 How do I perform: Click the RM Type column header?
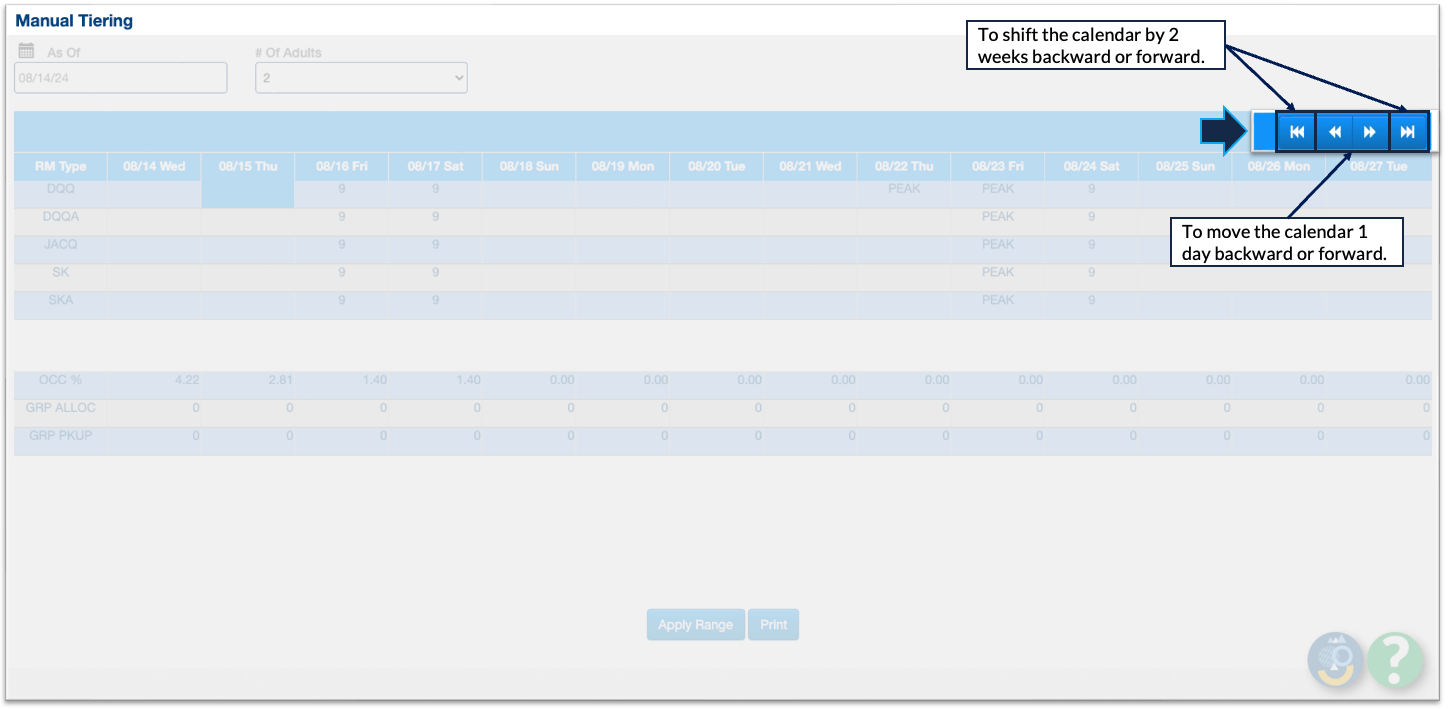click(60, 166)
